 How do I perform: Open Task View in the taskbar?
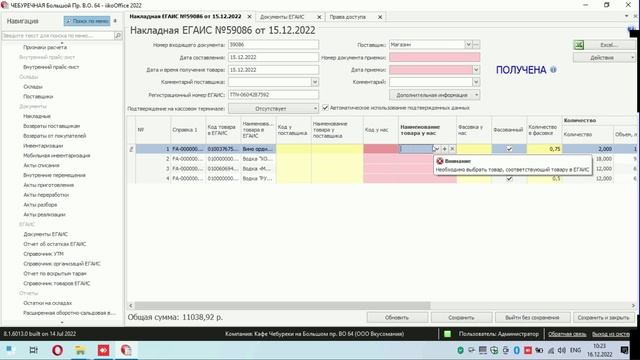coord(34,350)
